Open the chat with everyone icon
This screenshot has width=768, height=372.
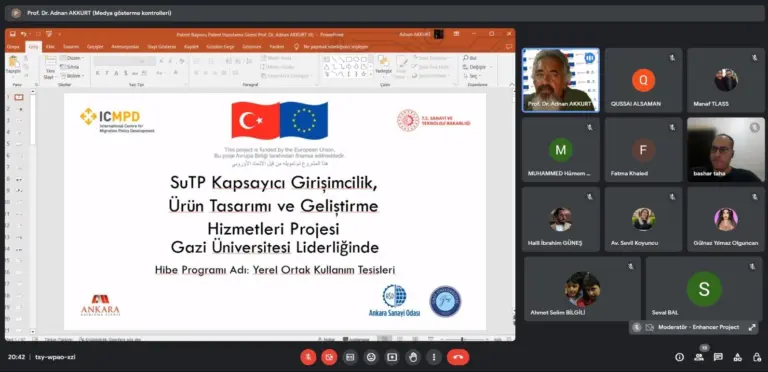[x=718, y=357]
